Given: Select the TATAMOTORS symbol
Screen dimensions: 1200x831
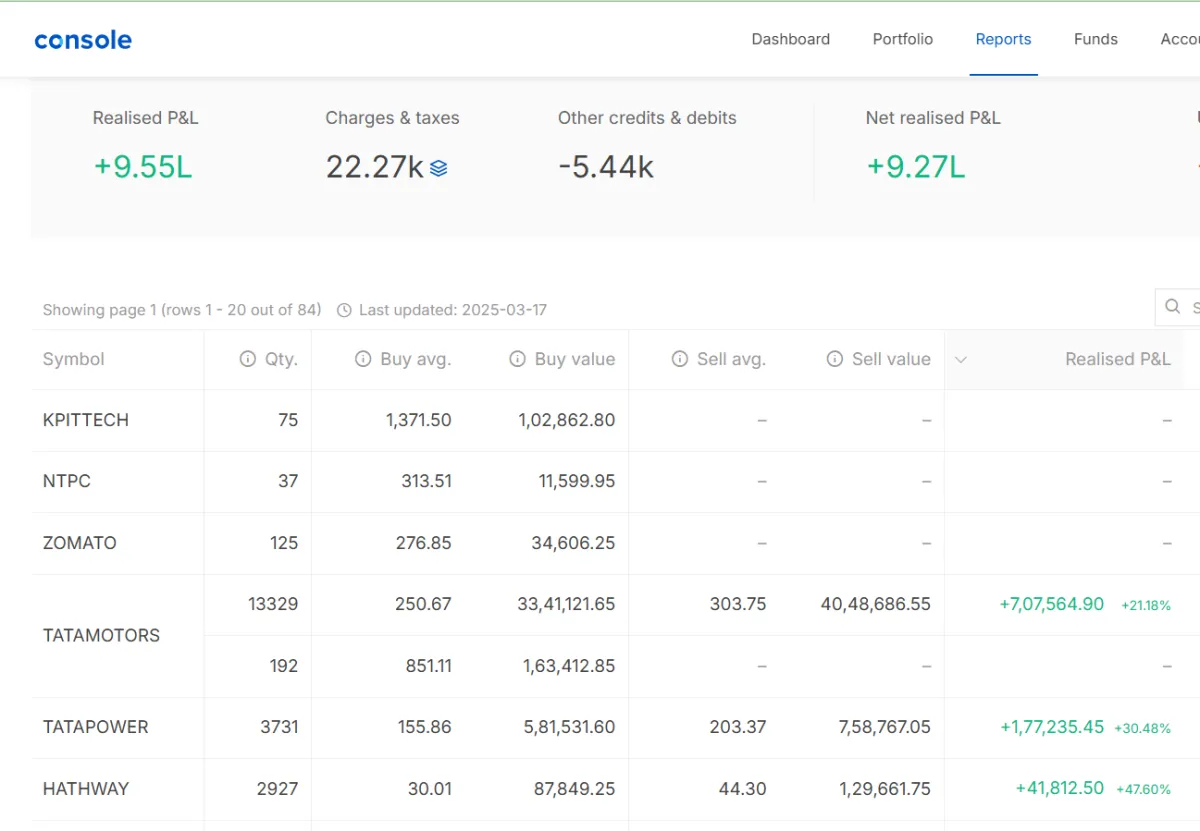Looking at the screenshot, I should point(101,635).
